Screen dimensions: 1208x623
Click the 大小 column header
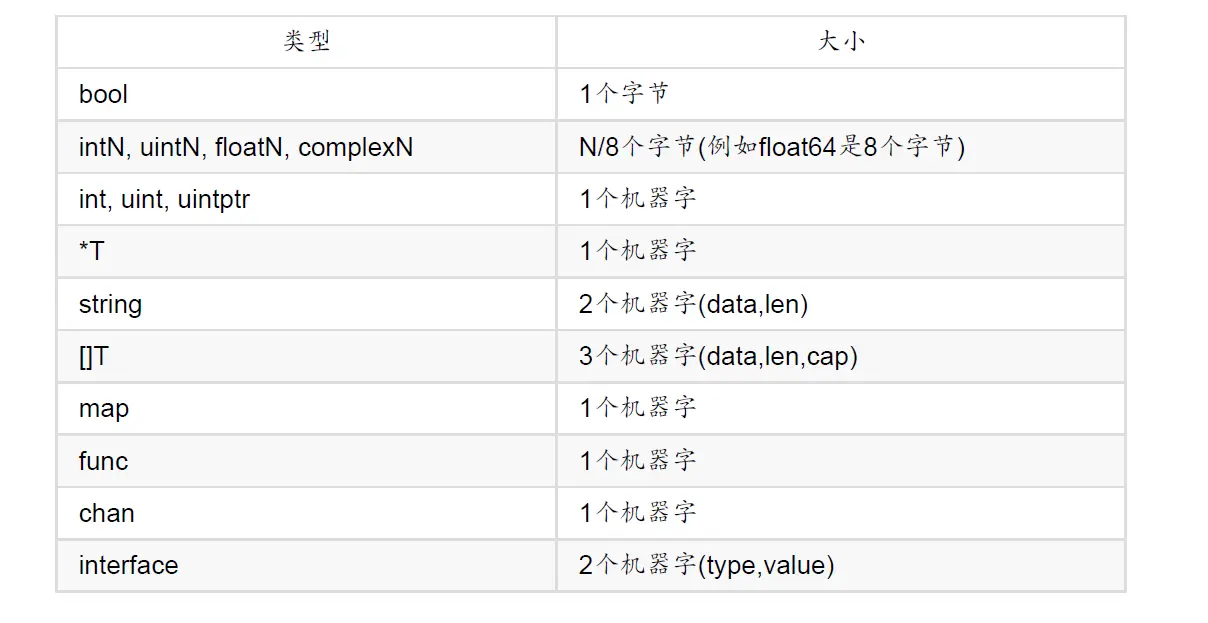click(840, 42)
